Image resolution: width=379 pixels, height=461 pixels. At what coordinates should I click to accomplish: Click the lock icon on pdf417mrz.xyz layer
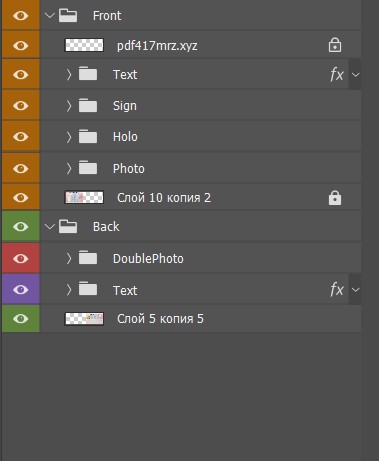pyautogui.click(x=335, y=45)
